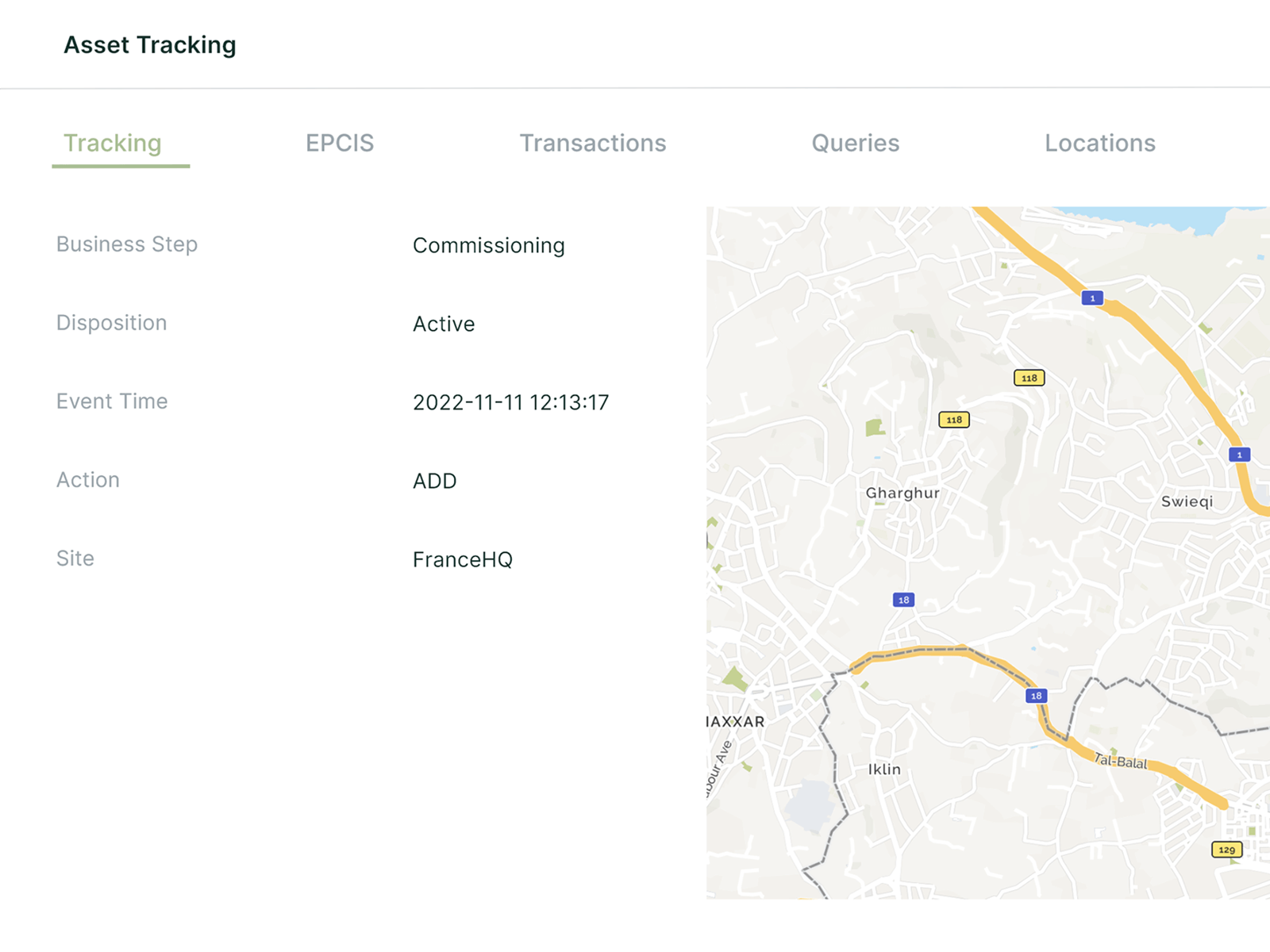Screen dimensions: 1270x952
Task: Select the Locations tab
Action: [1099, 143]
